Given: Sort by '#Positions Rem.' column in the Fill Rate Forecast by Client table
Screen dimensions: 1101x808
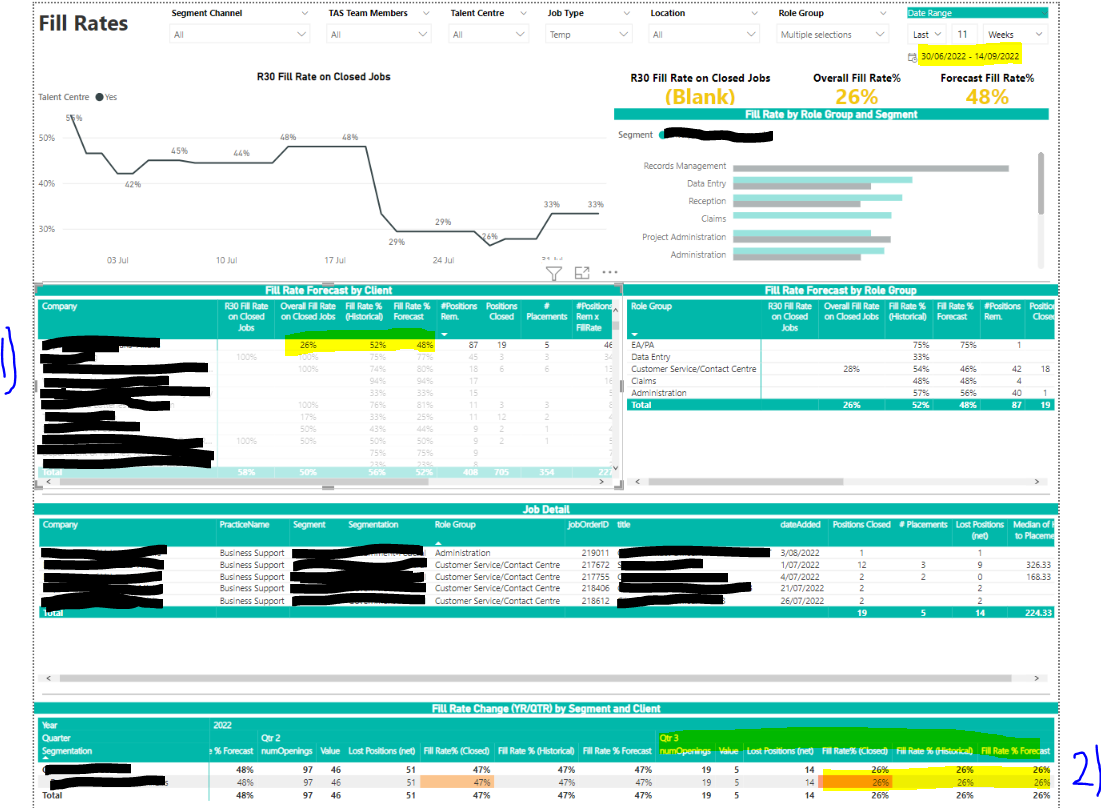Looking at the screenshot, I should (x=459, y=312).
